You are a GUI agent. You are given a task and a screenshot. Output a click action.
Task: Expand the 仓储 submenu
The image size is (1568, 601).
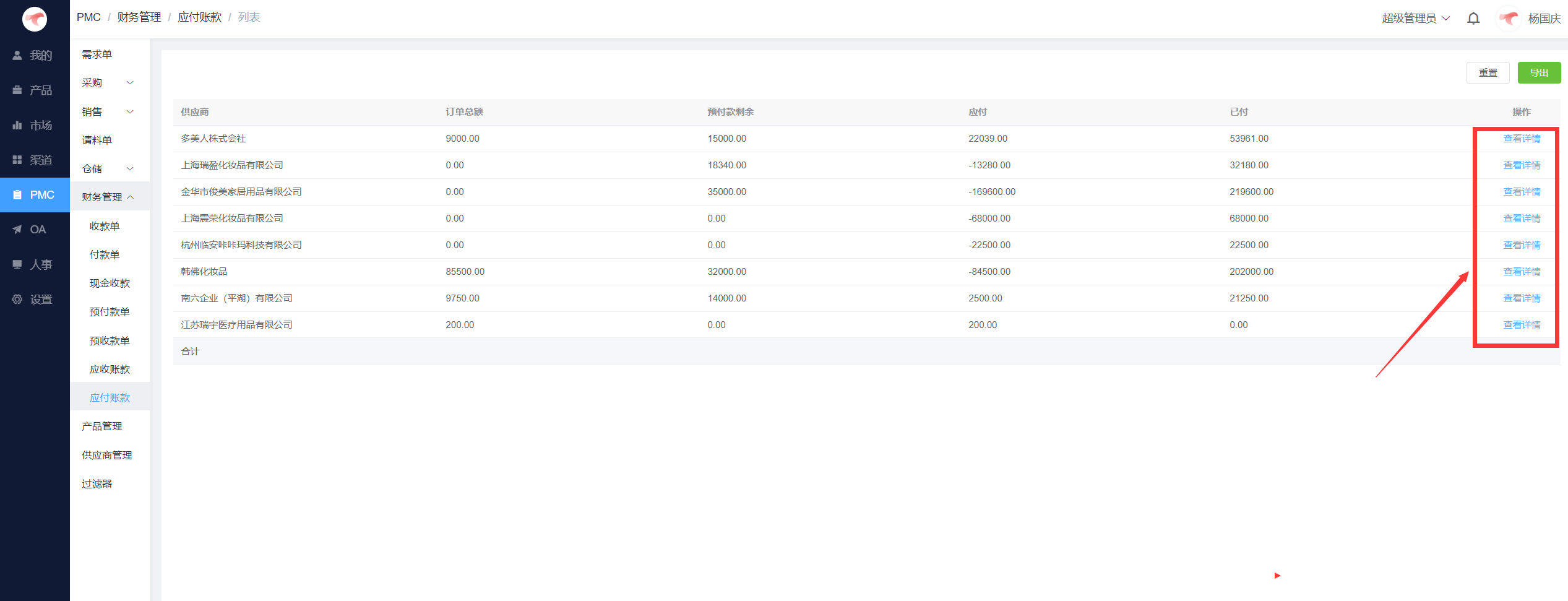110,169
